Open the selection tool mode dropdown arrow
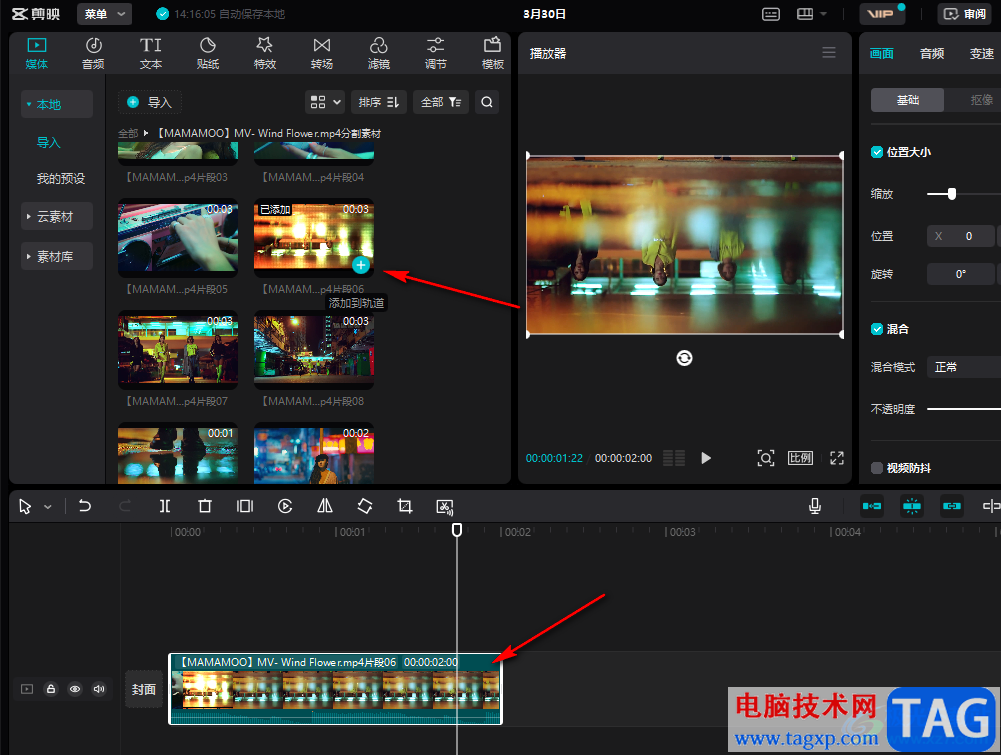Screen dimensions: 1001x755 click(47, 507)
